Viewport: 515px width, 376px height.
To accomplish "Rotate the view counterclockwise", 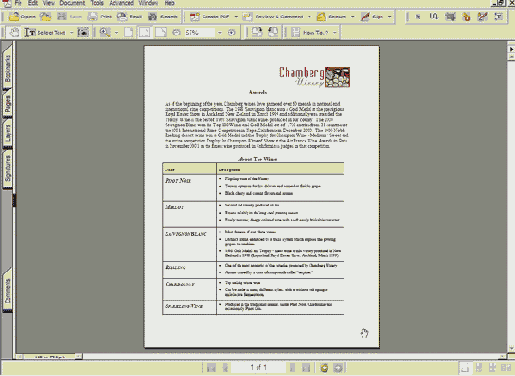I will [x=273, y=32].
